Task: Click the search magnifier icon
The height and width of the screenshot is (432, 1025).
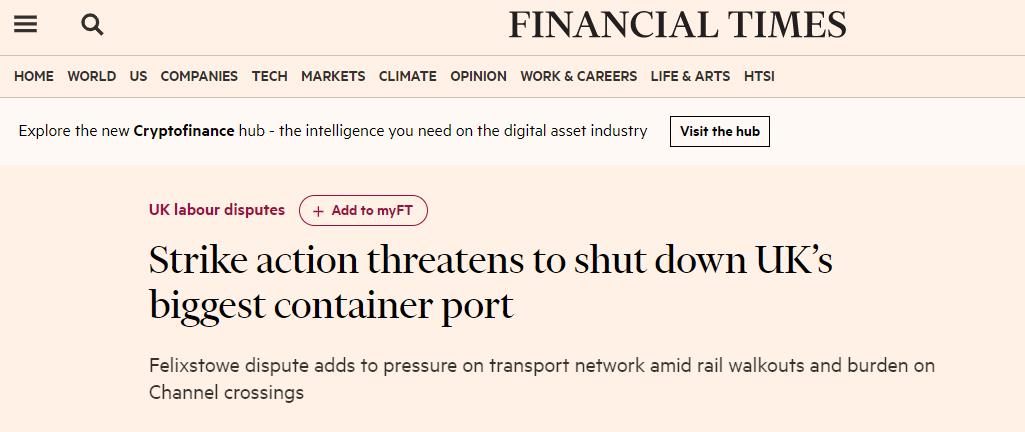Action: coord(92,25)
